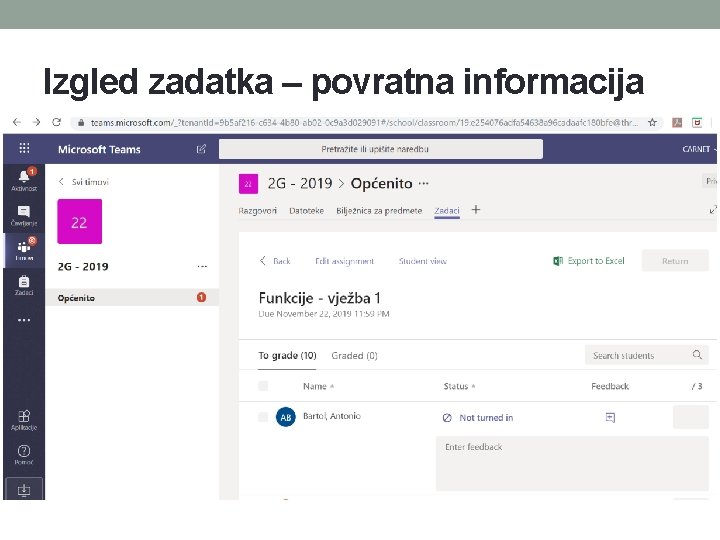720x540 pixels.
Task: Click student name Bartol, Antonio
Action: pyautogui.click(x=332, y=416)
